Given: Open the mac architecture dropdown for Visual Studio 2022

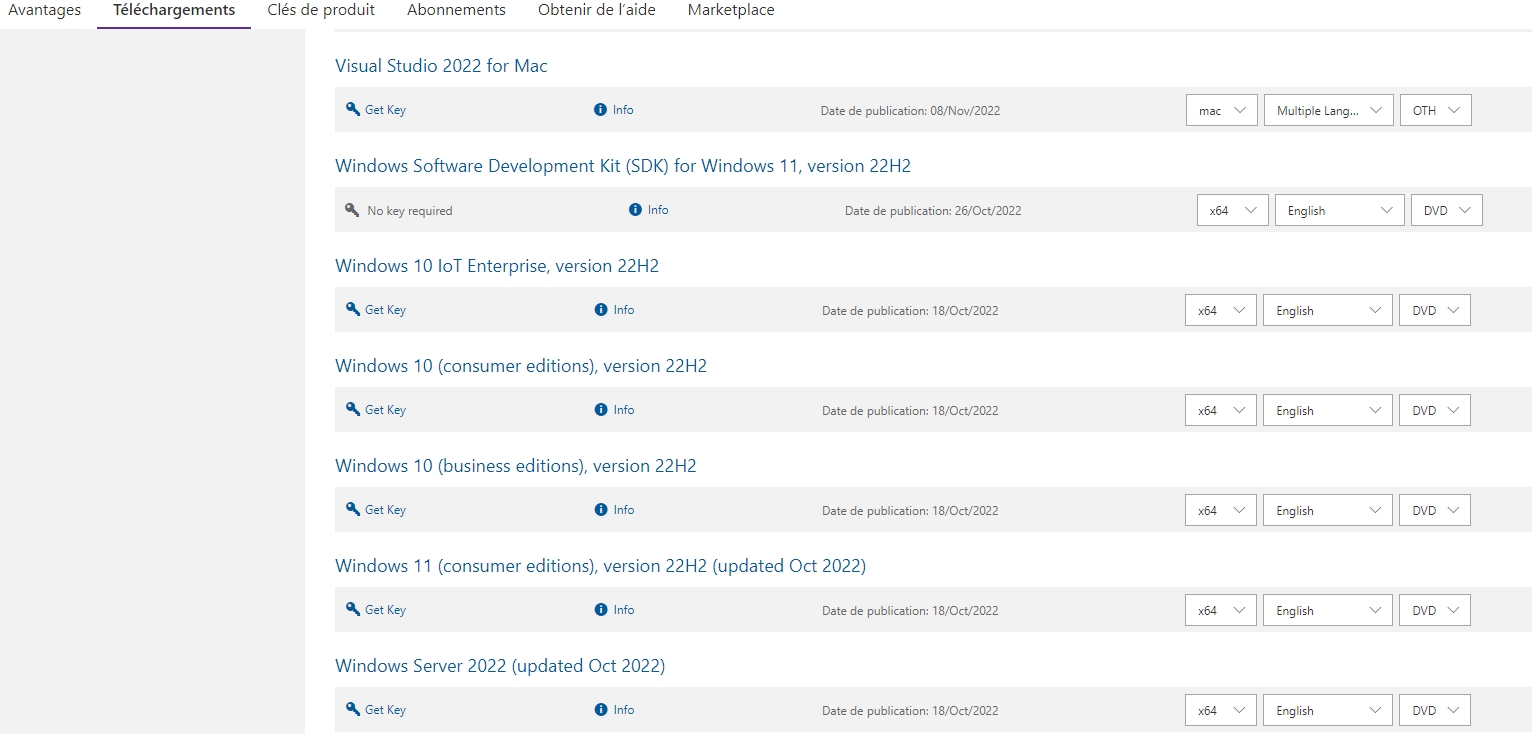Looking at the screenshot, I should pyautogui.click(x=1222, y=110).
